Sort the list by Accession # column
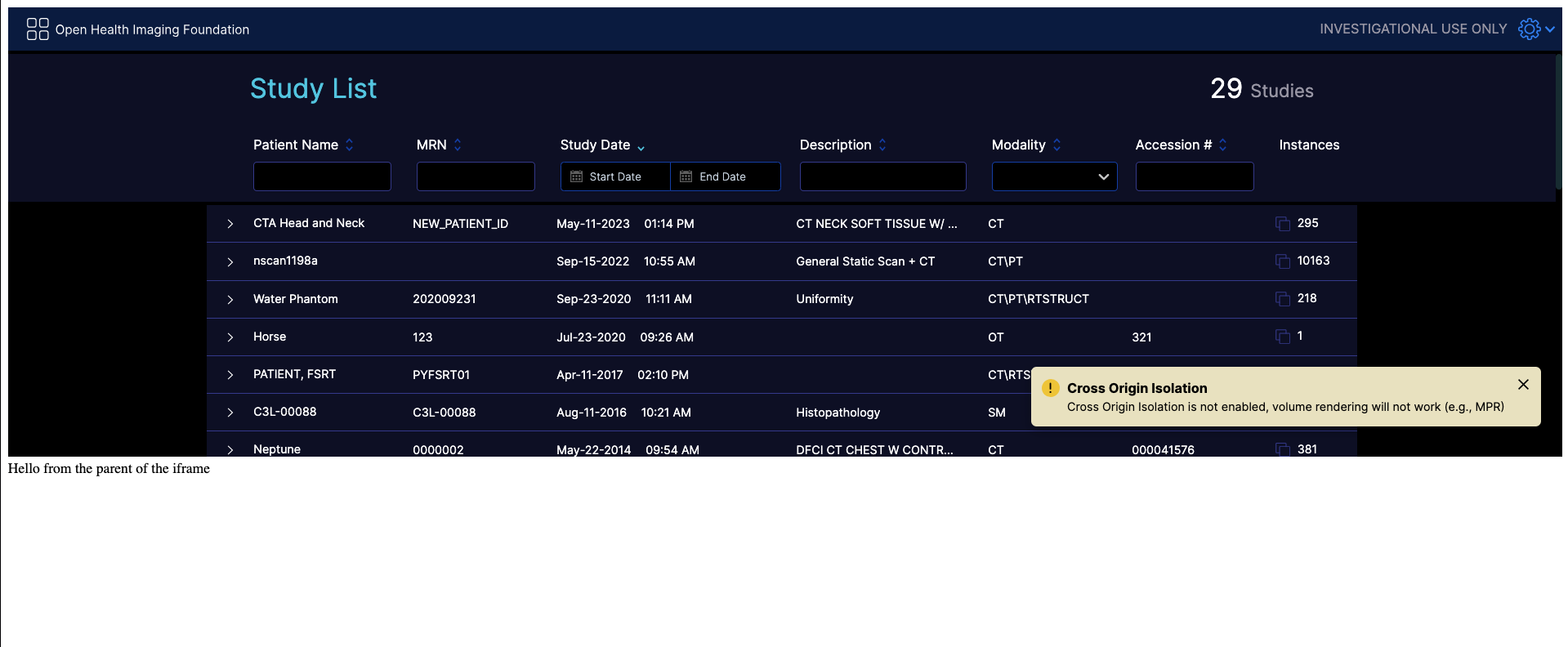The image size is (1568, 647). (1222, 145)
